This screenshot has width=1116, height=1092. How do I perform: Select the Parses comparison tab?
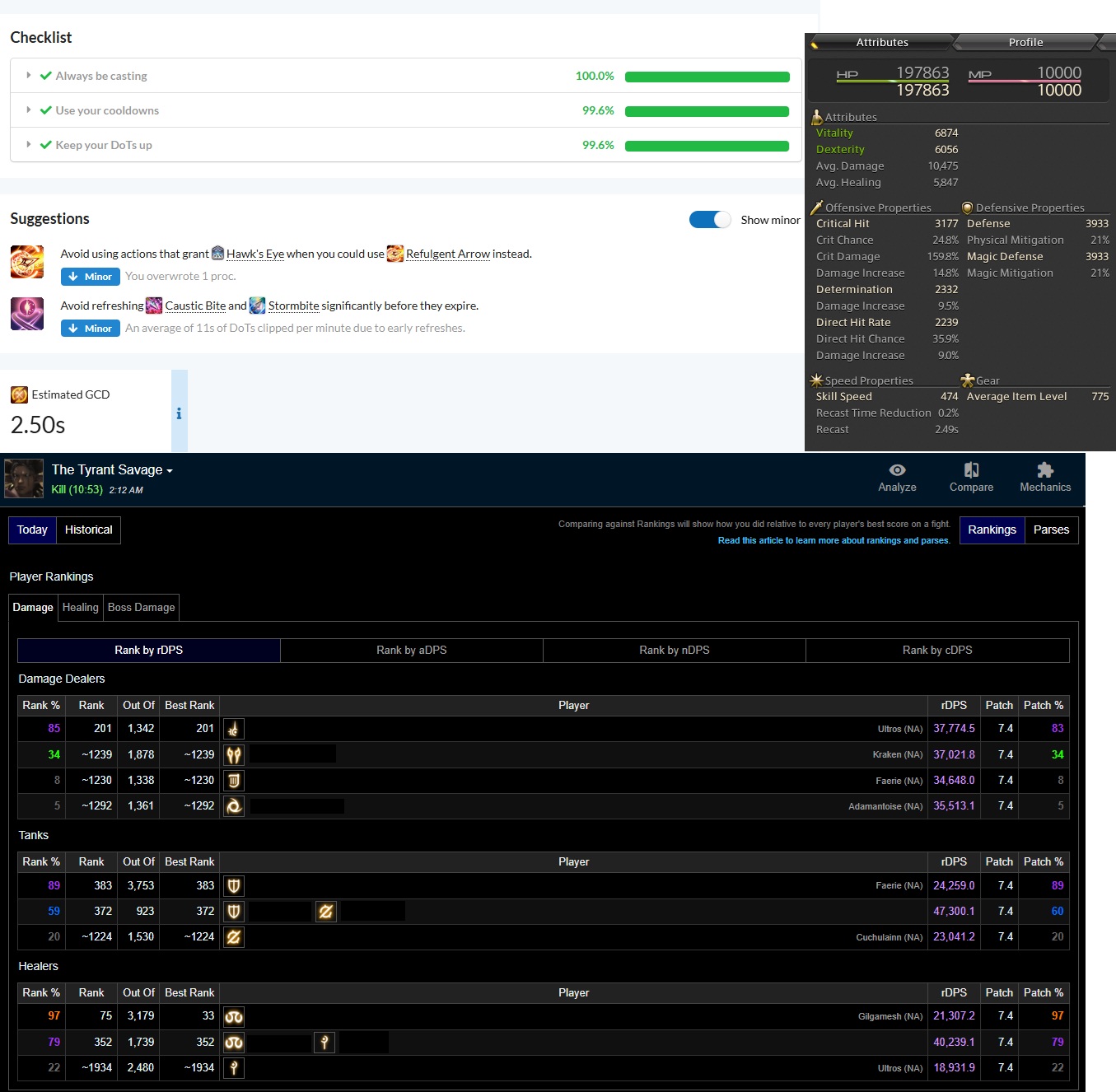pos(1051,530)
